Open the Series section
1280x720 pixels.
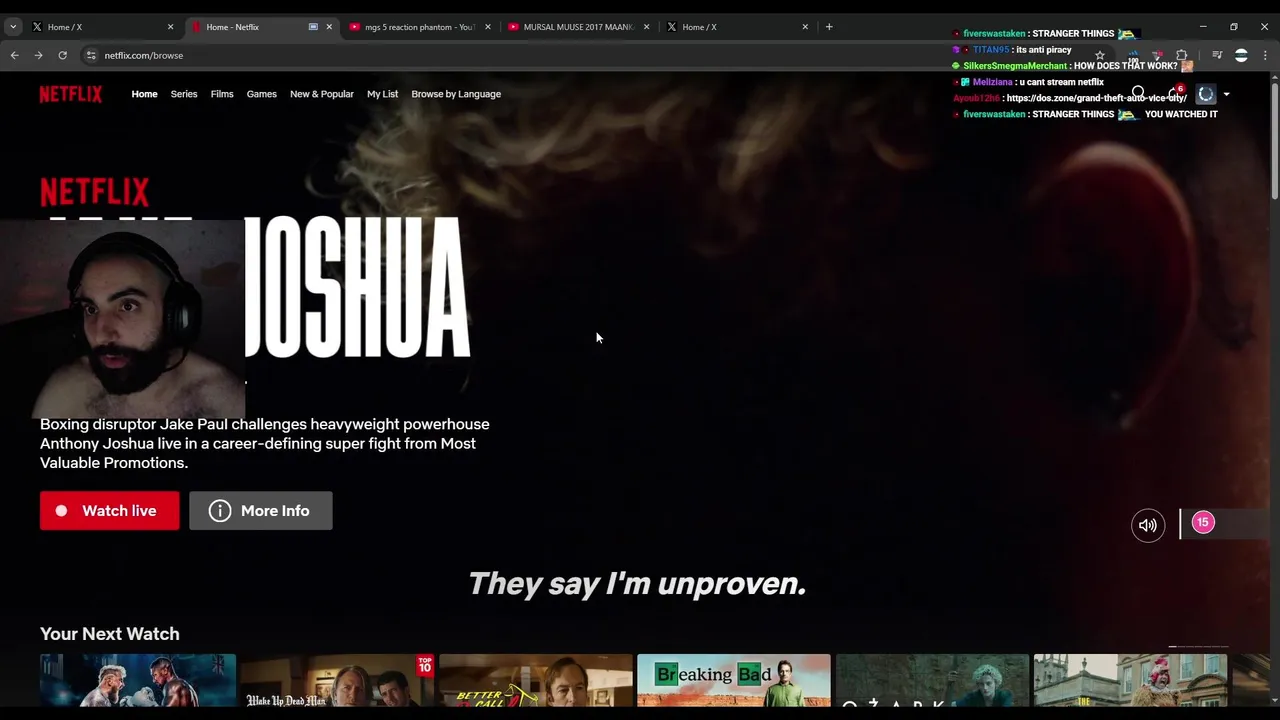[184, 94]
